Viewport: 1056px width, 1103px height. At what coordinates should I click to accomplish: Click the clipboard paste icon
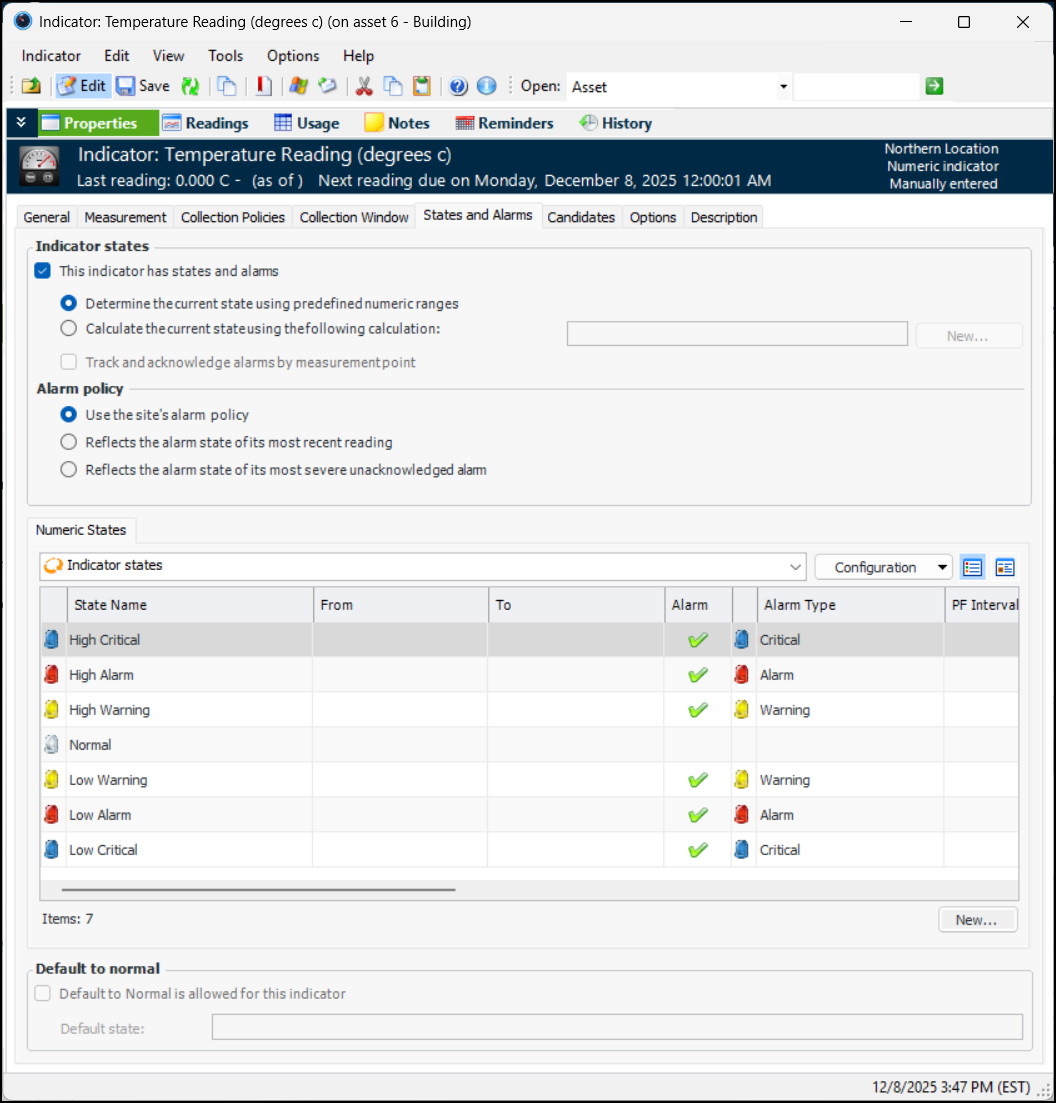pos(422,86)
